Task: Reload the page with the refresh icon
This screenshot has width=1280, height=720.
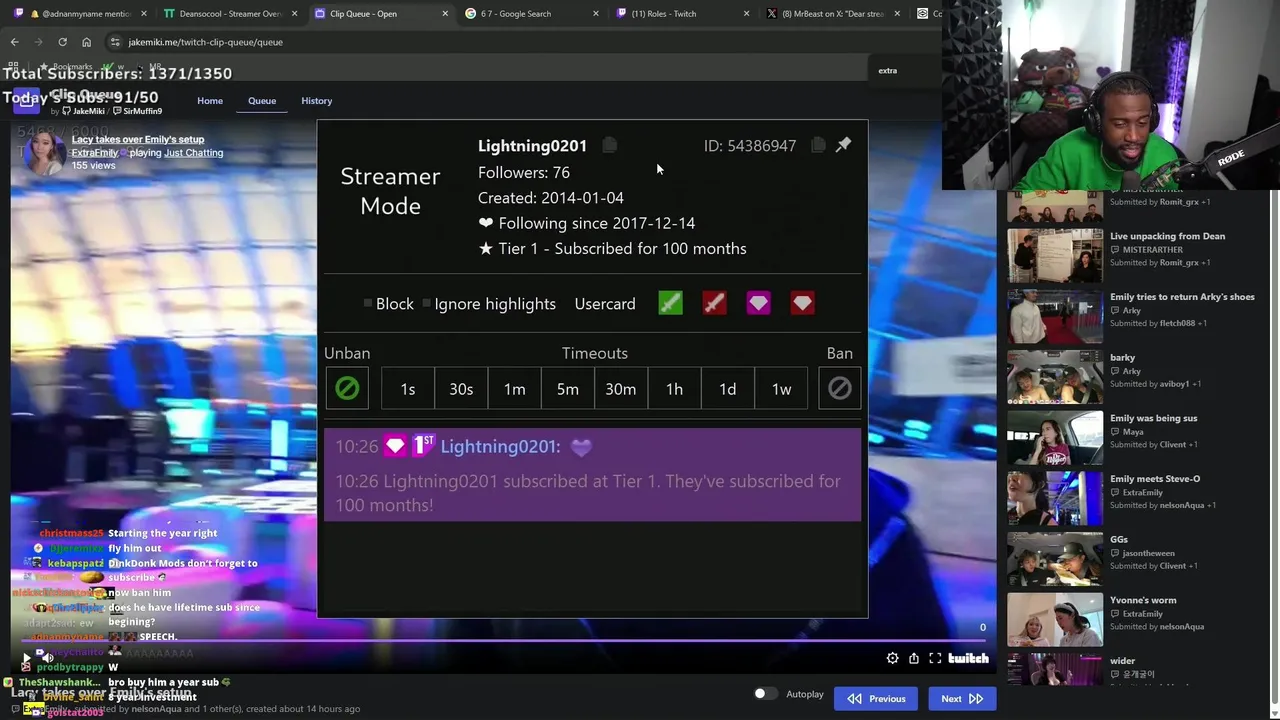Action: (x=62, y=42)
